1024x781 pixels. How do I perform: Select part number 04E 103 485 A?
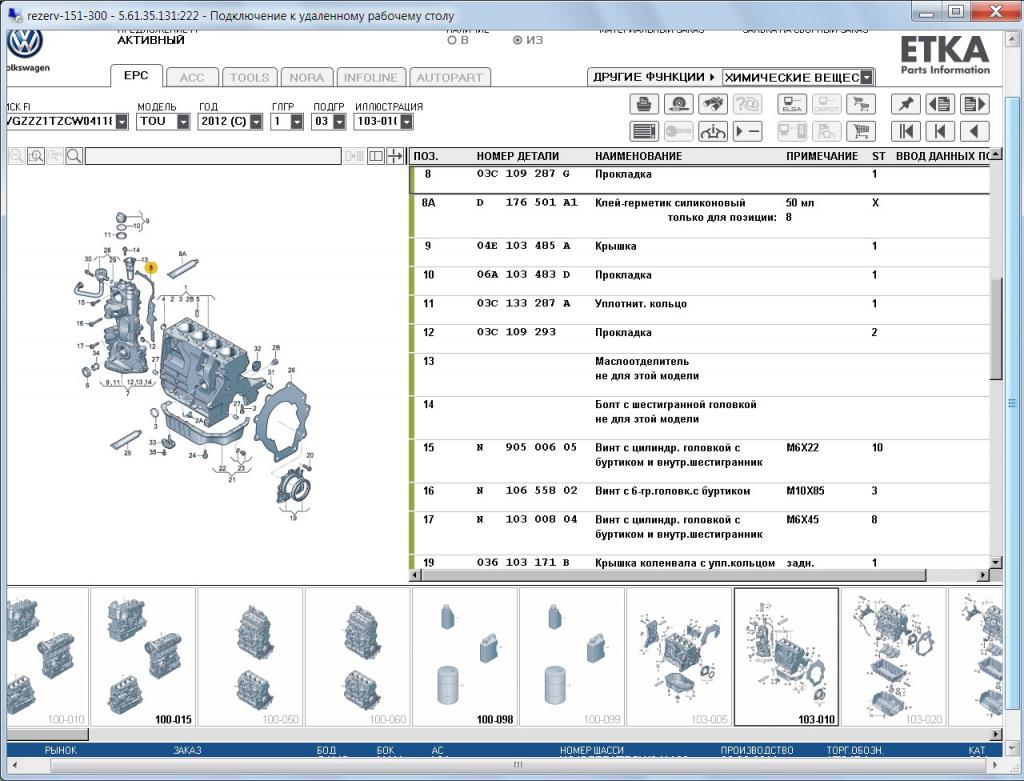(x=523, y=246)
